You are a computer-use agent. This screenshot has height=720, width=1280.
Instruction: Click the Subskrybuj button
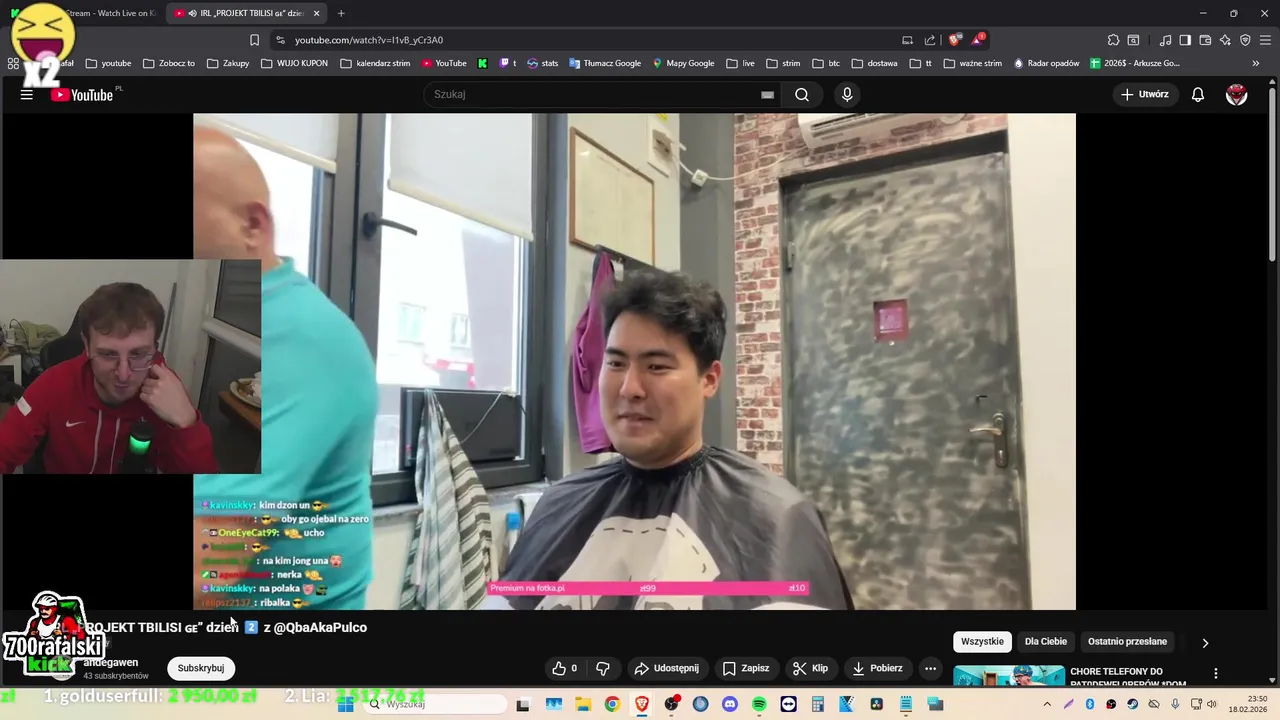(200, 668)
